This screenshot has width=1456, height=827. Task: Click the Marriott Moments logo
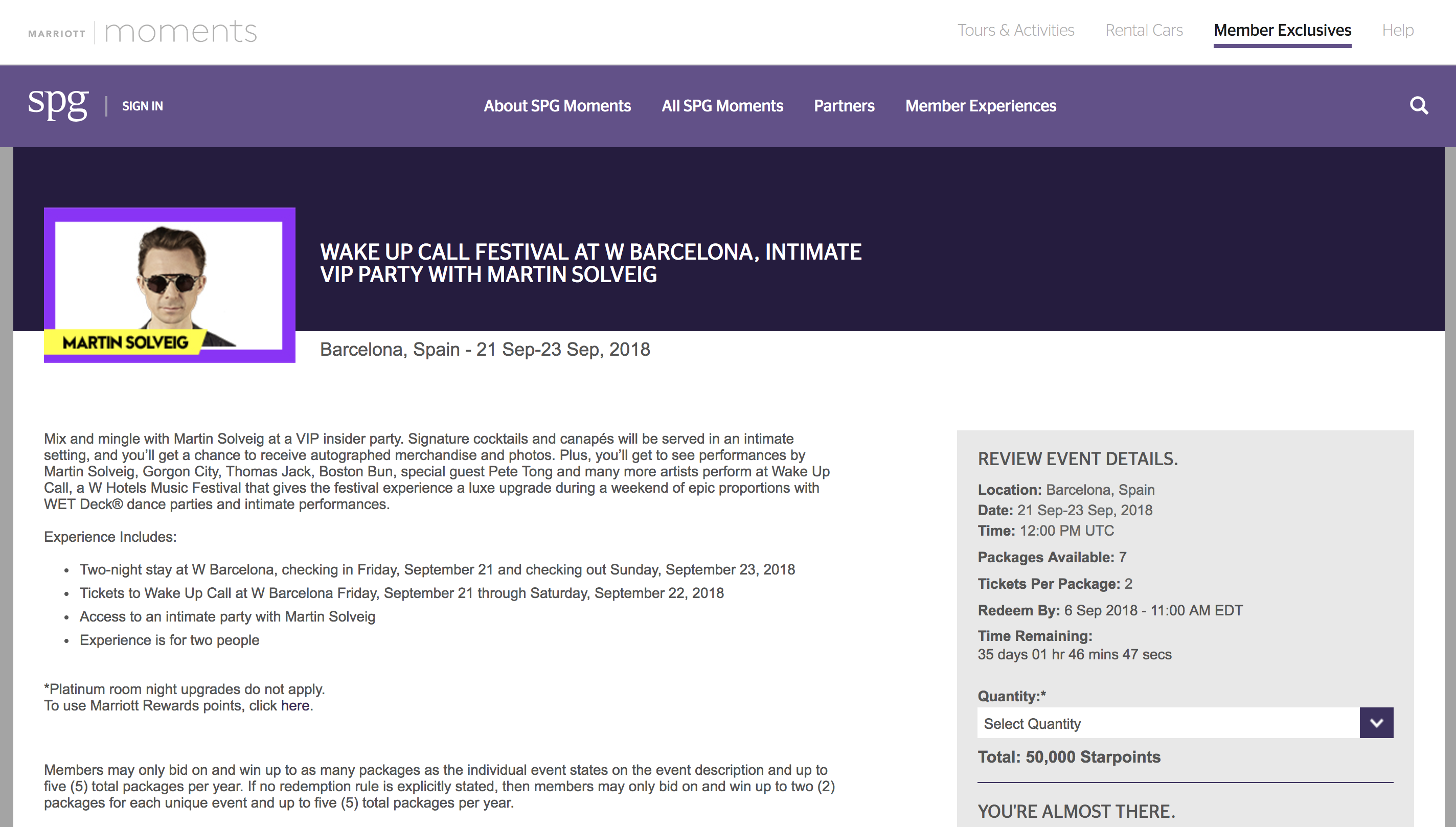pyautogui.click(x=143, y=31)
